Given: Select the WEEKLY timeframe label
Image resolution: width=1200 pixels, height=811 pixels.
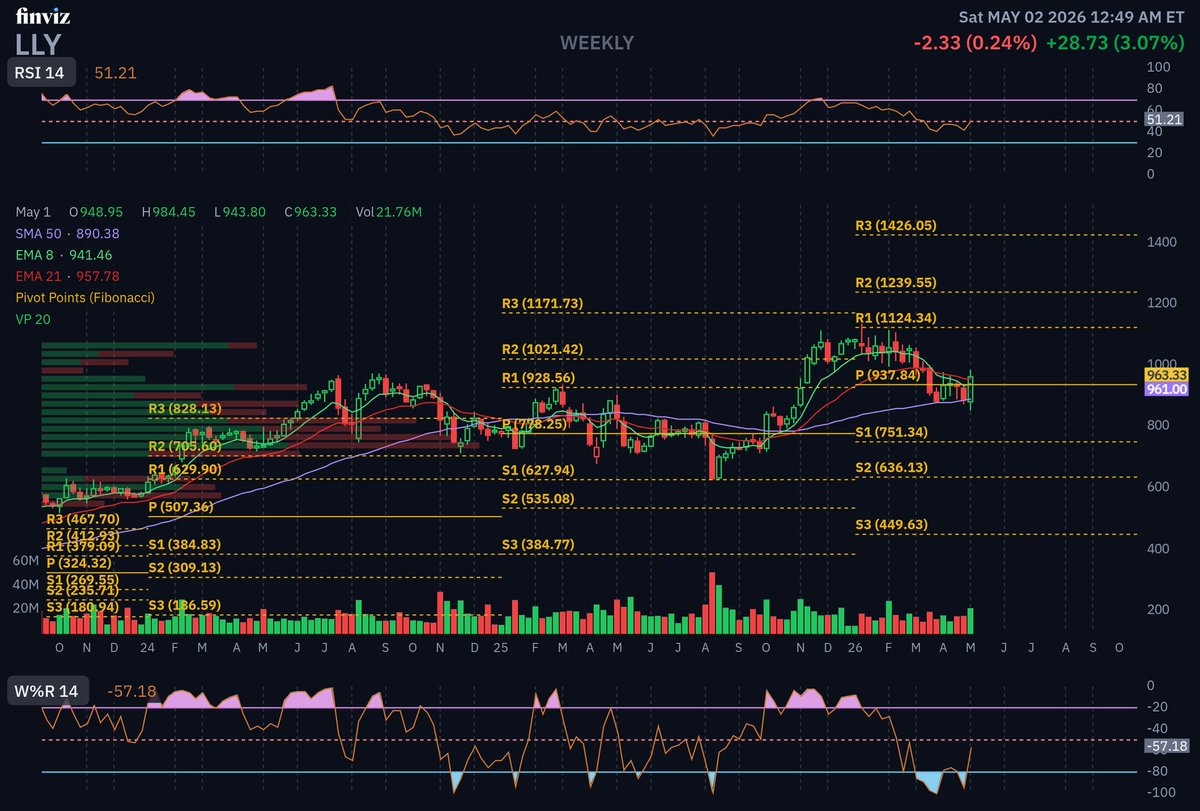Looking at the screenshot, I should [x=597, y=43].
